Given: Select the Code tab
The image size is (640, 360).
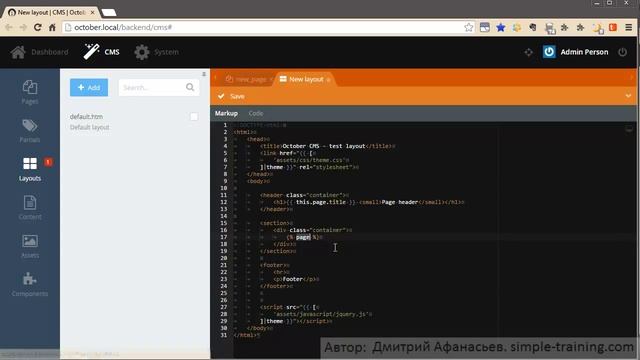Looking at the screenshot, I should [x=256, y=113].
